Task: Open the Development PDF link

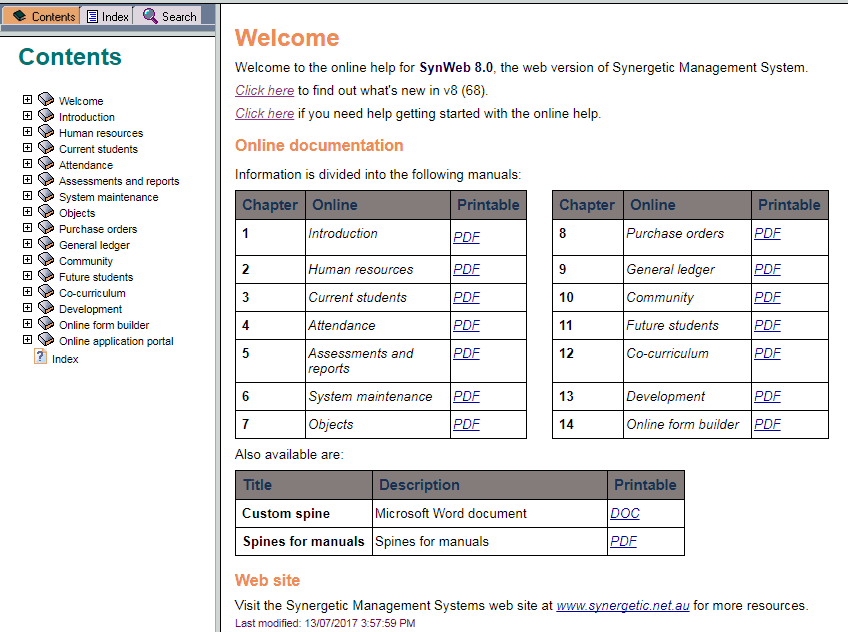Action: click(x=768, y=396)
